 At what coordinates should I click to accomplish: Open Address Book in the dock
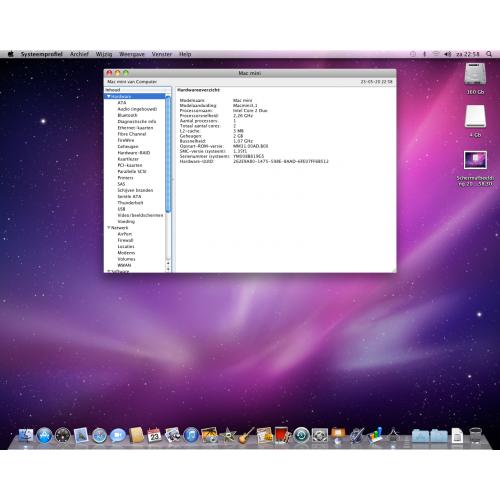[136, 435]
